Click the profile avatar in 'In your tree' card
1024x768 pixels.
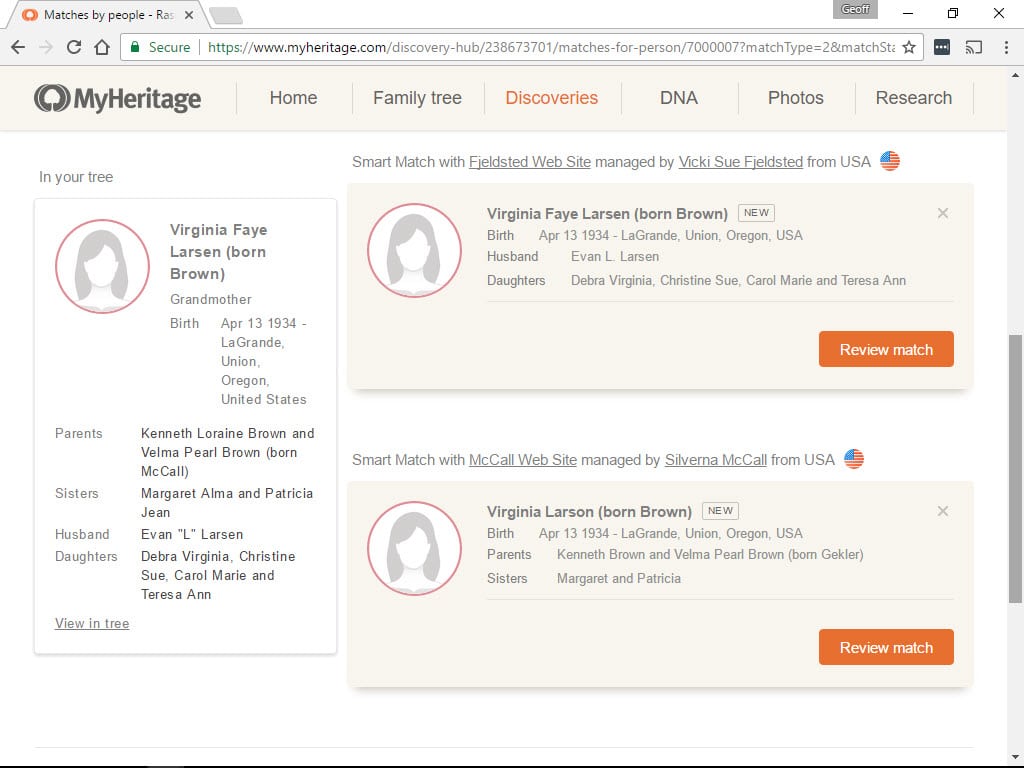[102, 266]
